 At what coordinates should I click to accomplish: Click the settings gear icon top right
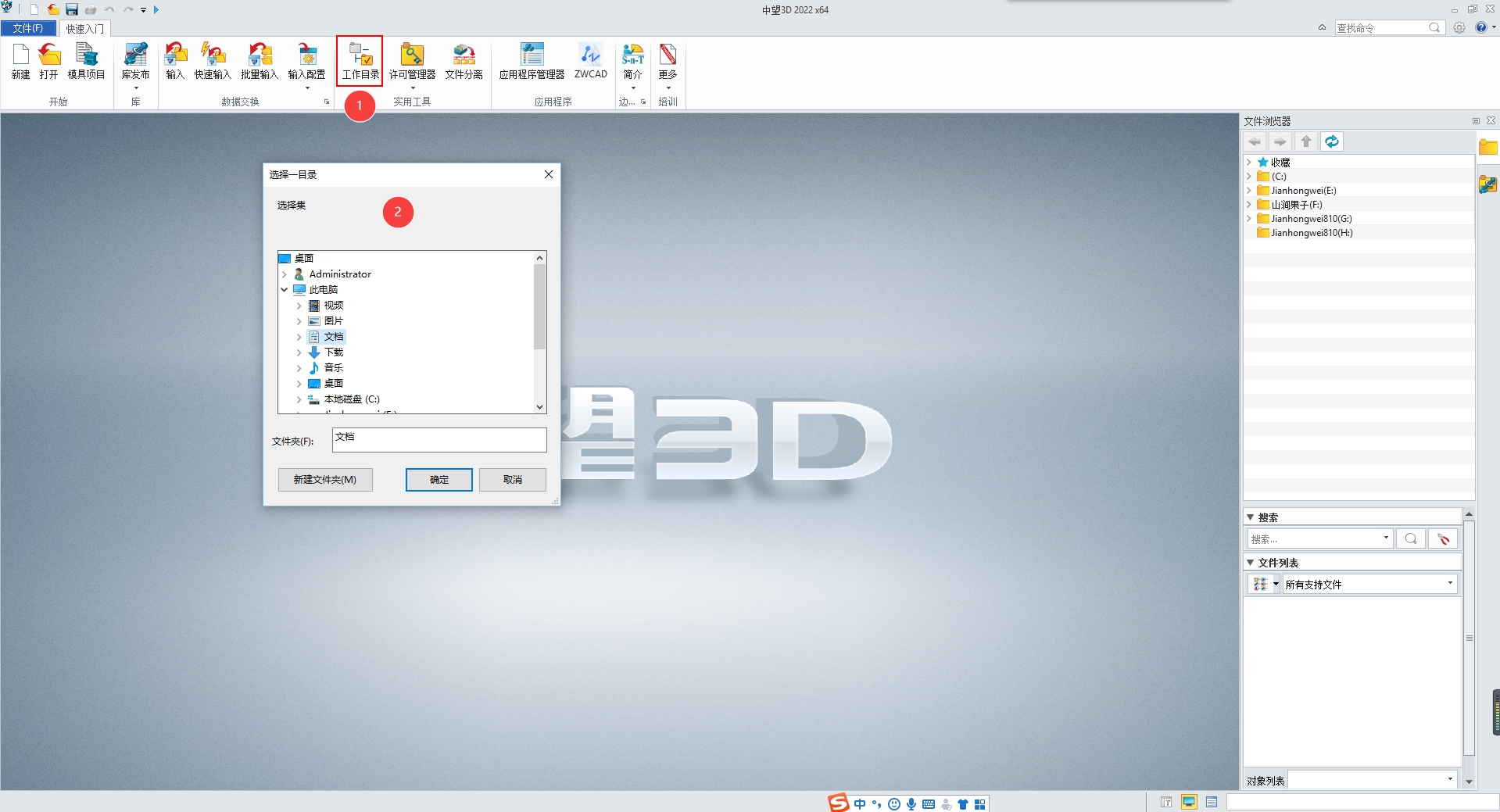(1459, 27)
